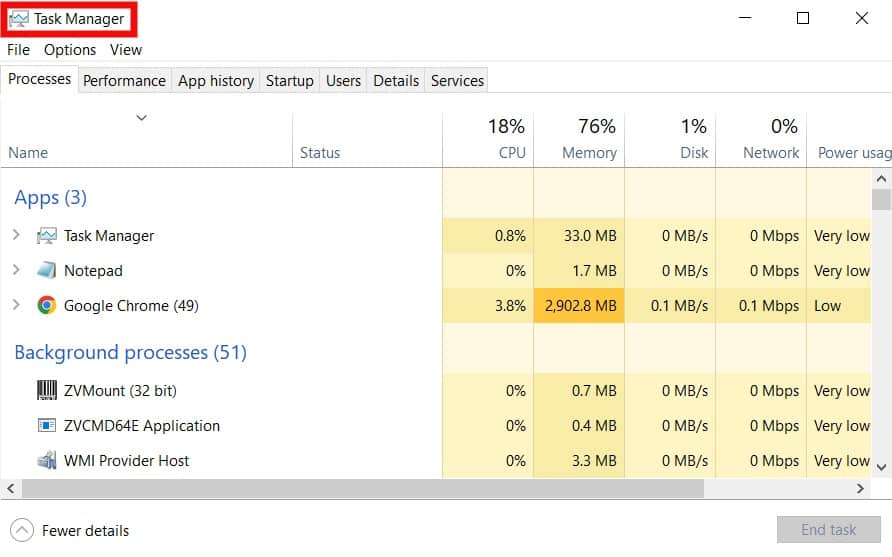Screen dimensions: 892x557
Task: Click the horizontal scrollbar right arrow
Action: (x=860, y=488)
